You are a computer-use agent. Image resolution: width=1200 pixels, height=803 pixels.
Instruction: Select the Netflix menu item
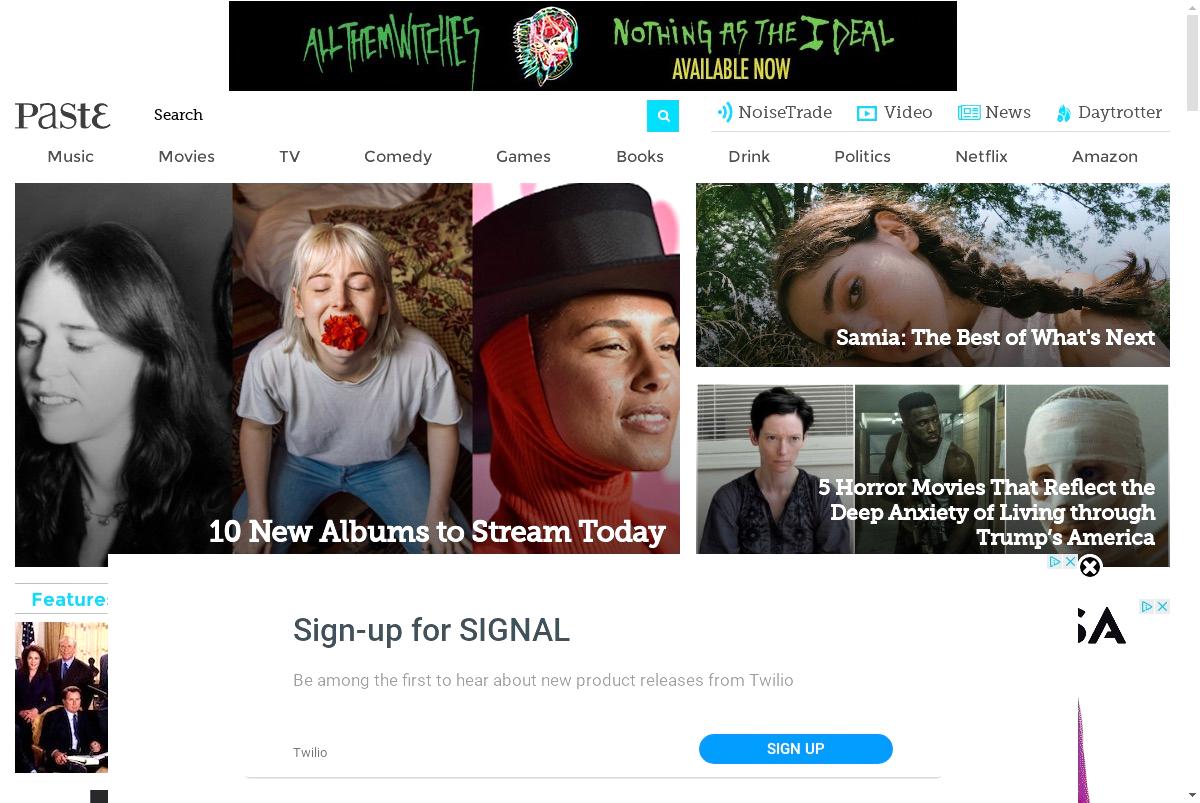pos(981,156)
